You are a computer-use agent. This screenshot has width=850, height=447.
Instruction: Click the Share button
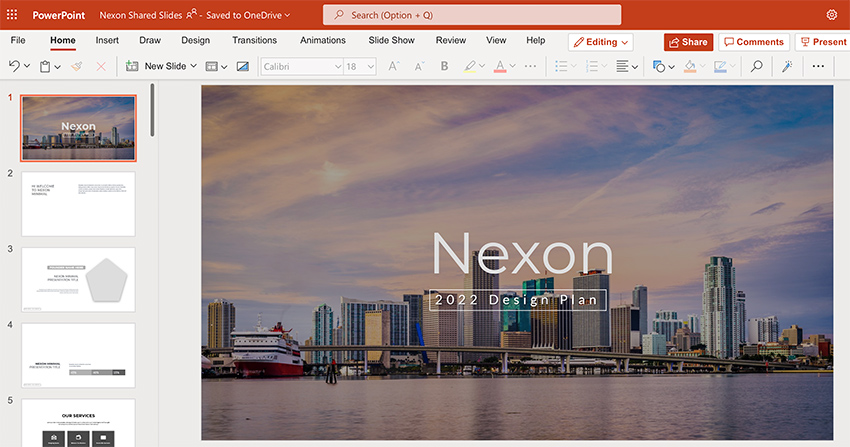point(688,42)
